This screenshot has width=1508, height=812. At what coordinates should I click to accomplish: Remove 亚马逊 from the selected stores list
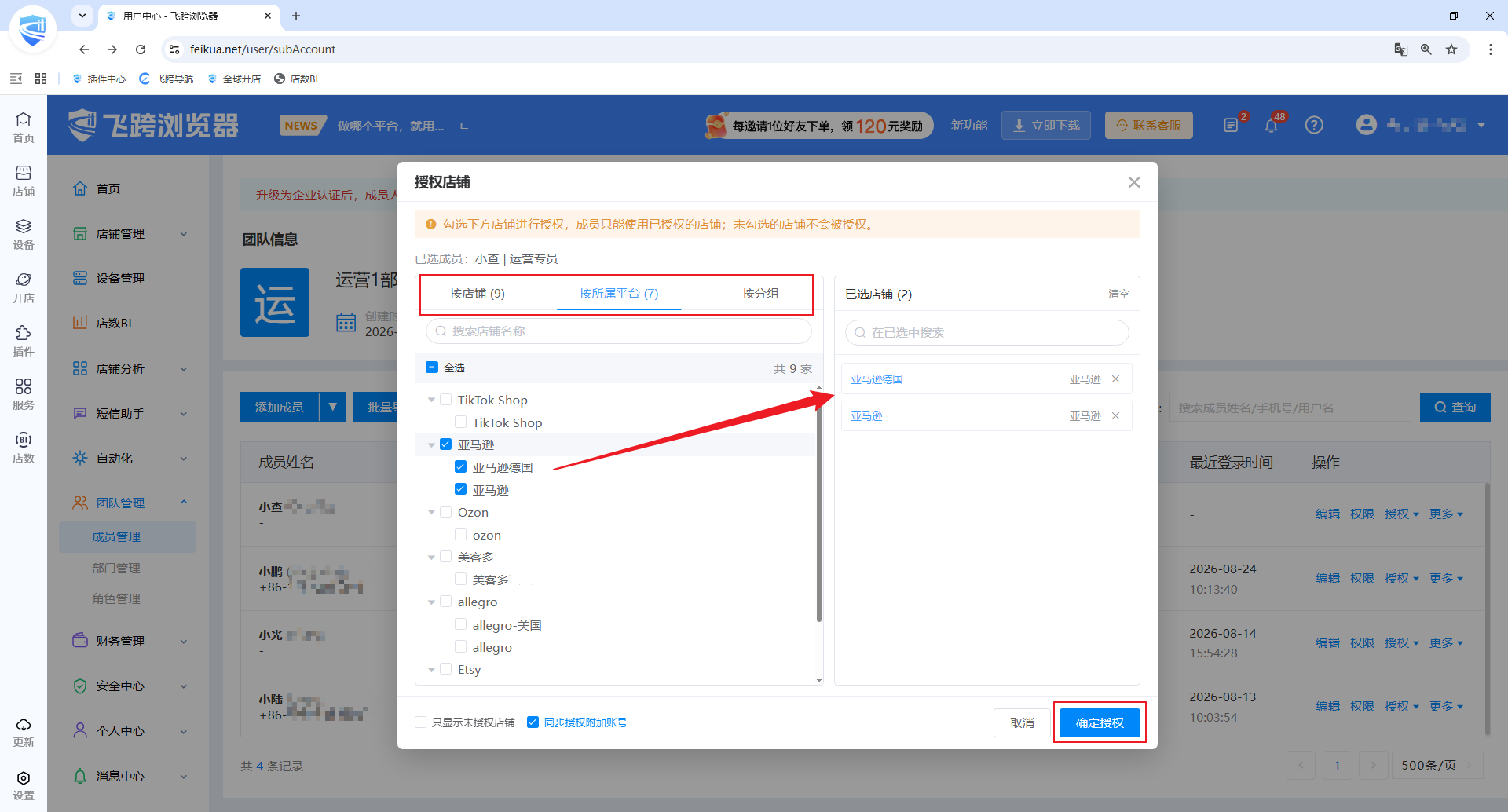(x=1115, y=416)
